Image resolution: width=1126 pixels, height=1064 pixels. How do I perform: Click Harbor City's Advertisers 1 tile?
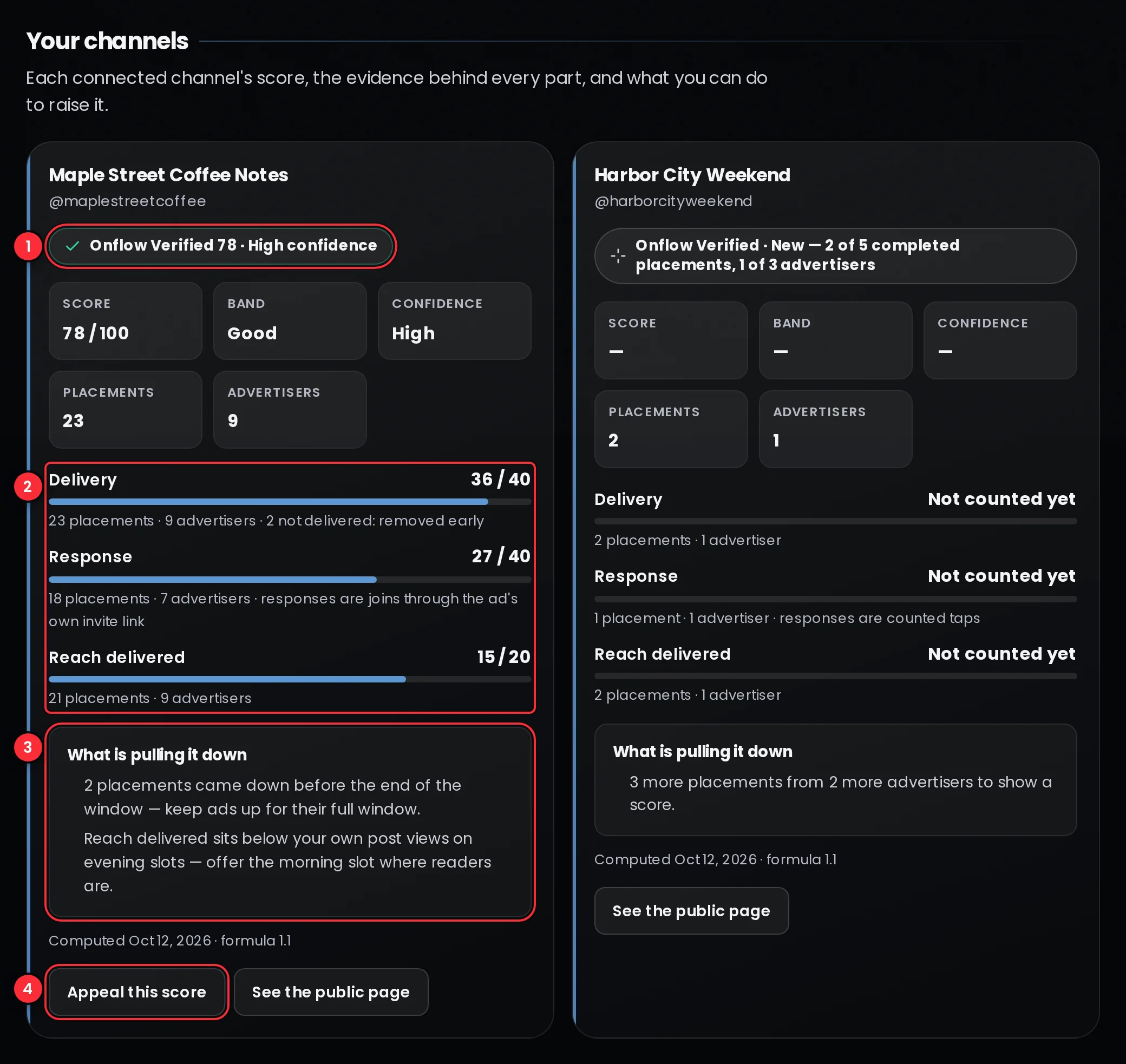coord(835,429)
